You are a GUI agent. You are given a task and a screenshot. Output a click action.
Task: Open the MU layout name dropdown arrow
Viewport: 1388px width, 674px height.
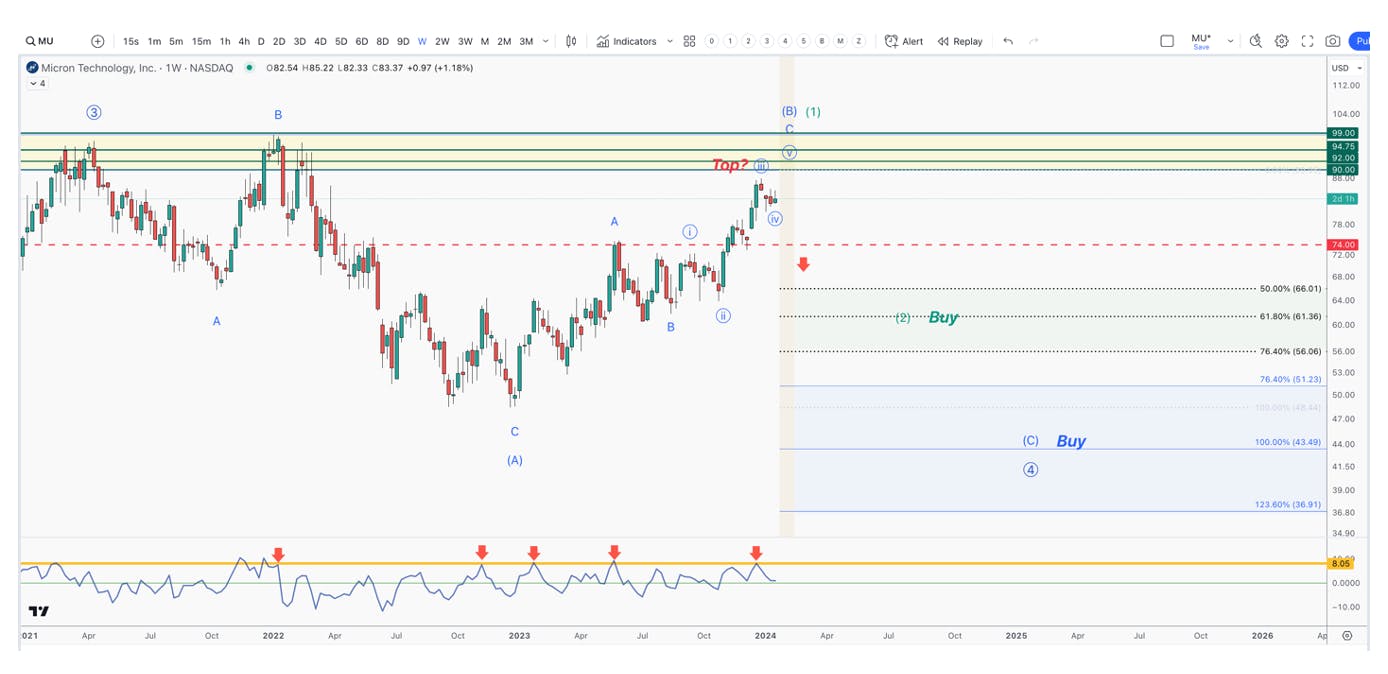(x=1230, y=41)
